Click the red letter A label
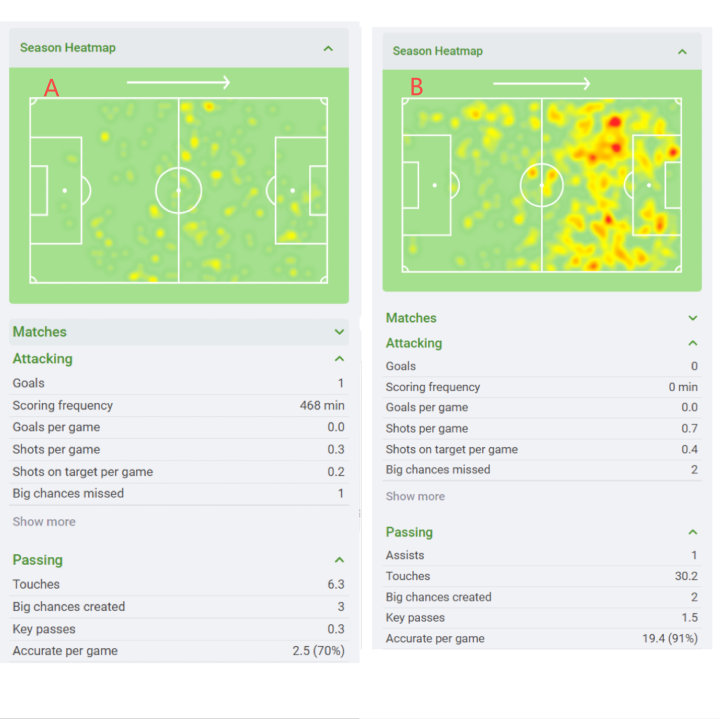The height and width of the screenshot is (719, 720). pos(52,88)
